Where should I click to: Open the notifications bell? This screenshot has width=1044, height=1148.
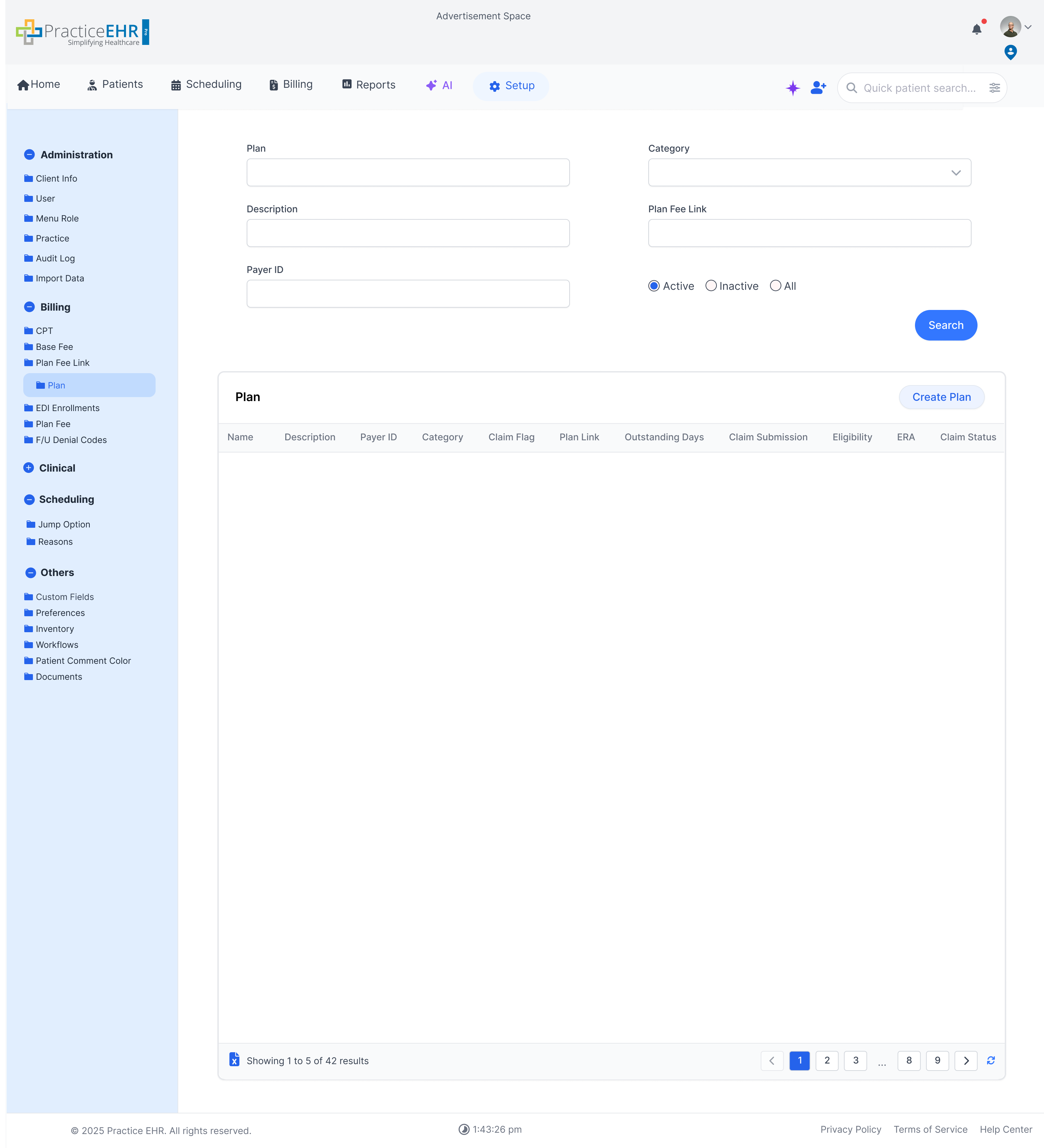(x=977, y=28)
